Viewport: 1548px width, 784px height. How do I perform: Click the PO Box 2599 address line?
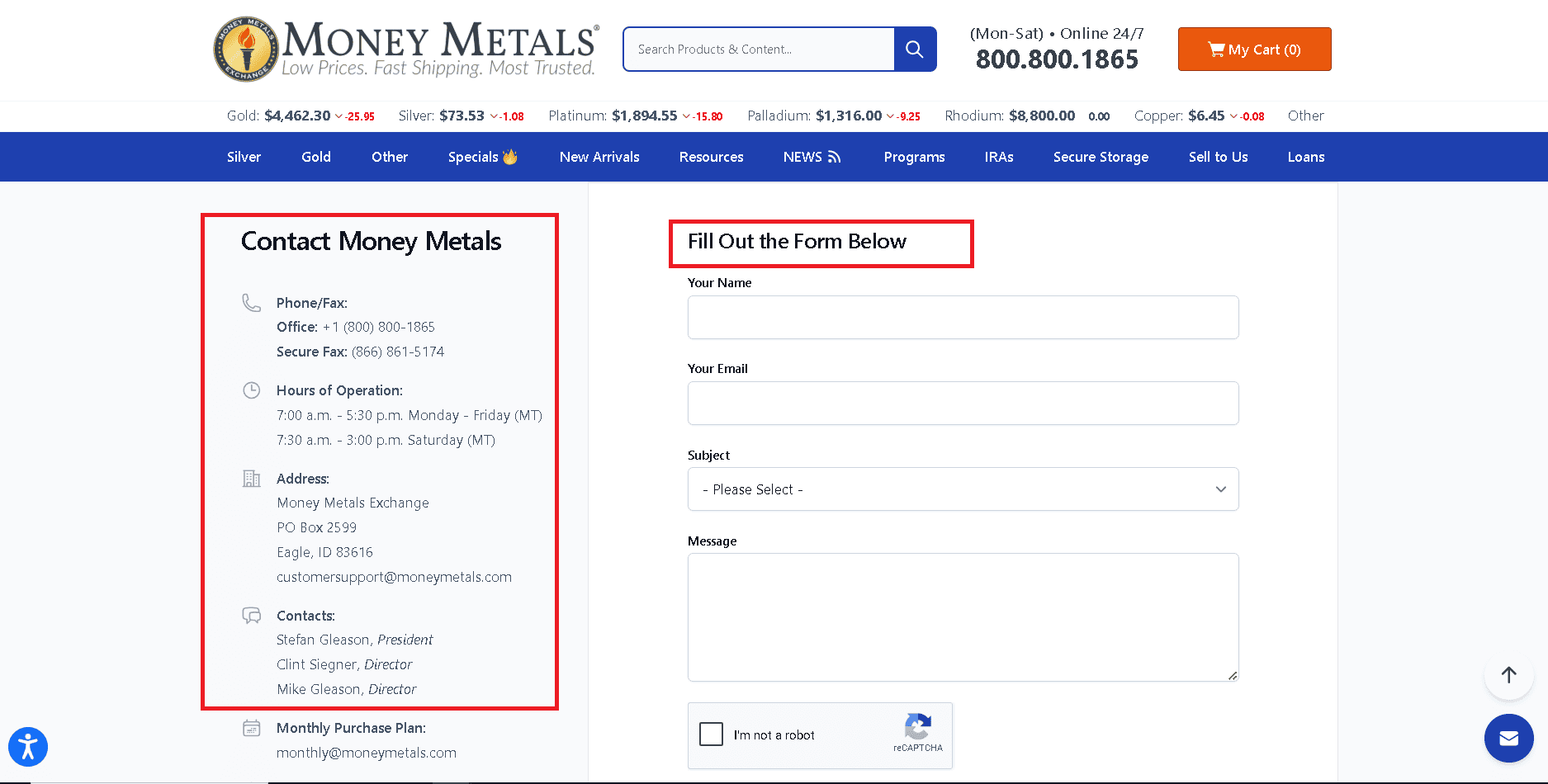pos(317,527)
